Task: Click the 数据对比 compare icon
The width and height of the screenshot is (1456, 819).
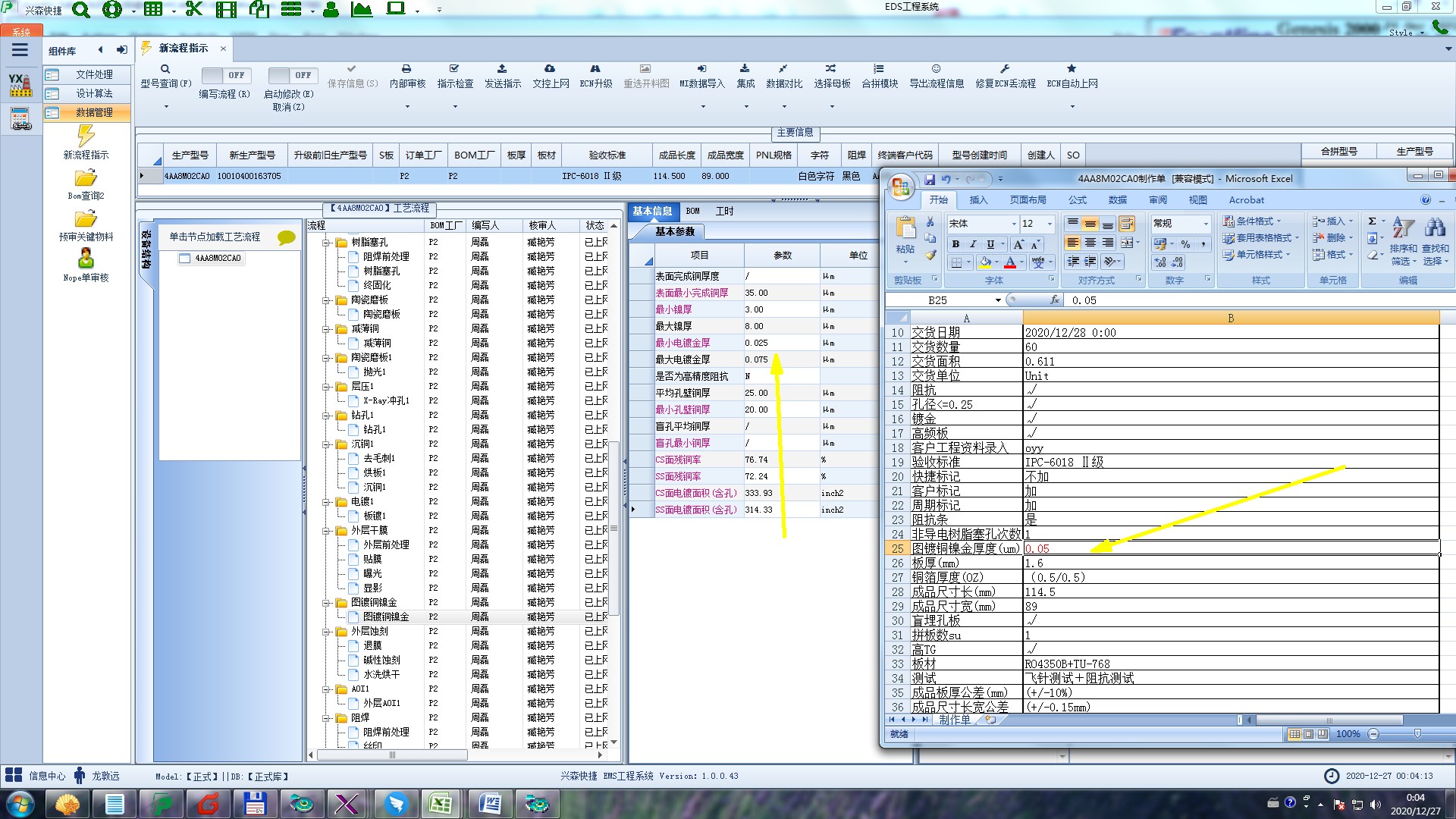Action: pos(783,69)
